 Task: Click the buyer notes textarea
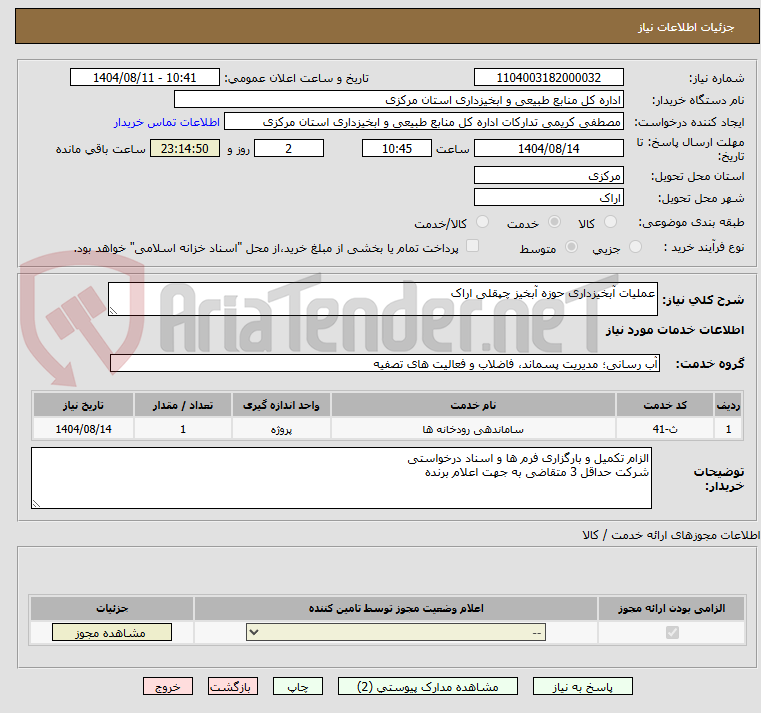(341, 478)
